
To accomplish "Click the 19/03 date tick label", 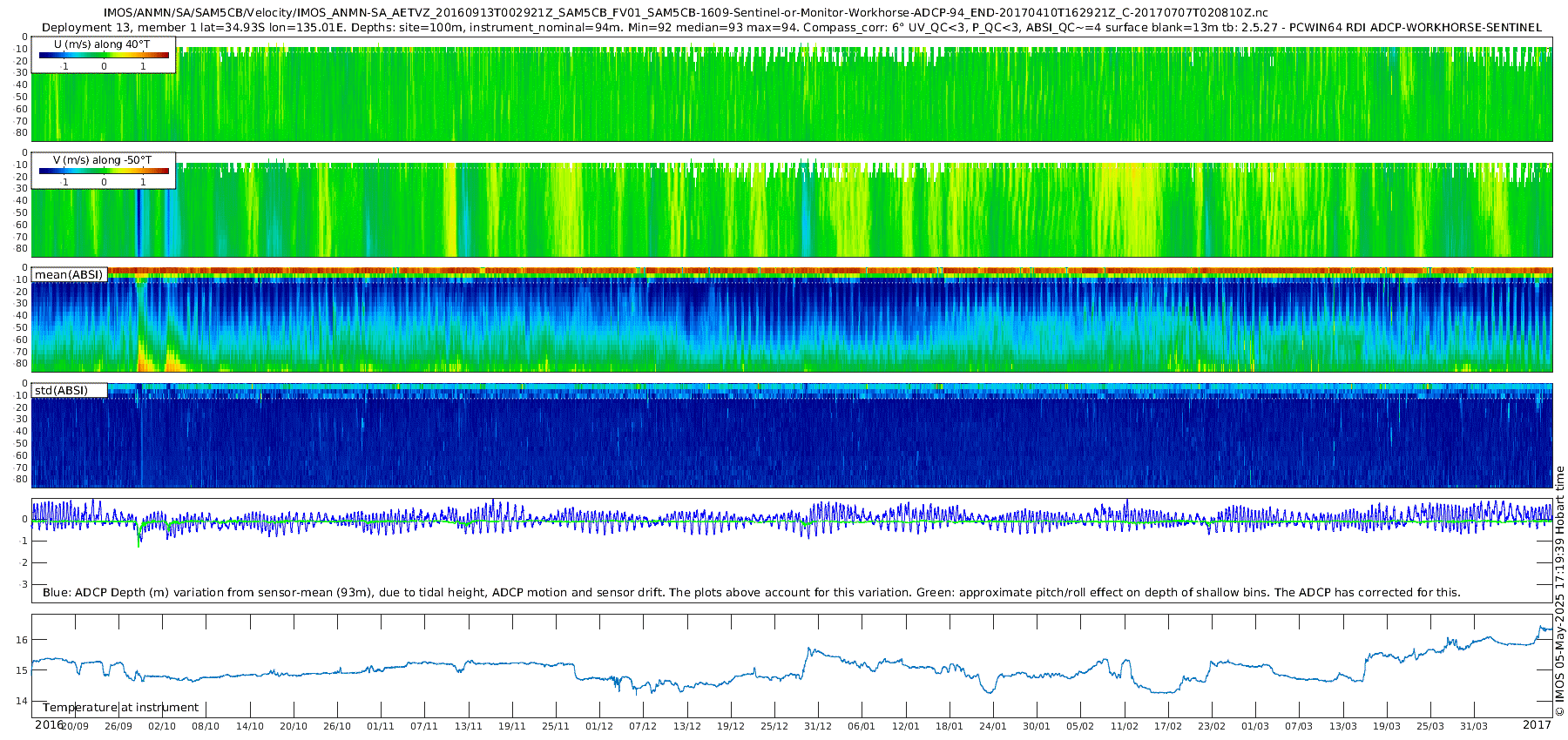I will [x=1387, y=726].
